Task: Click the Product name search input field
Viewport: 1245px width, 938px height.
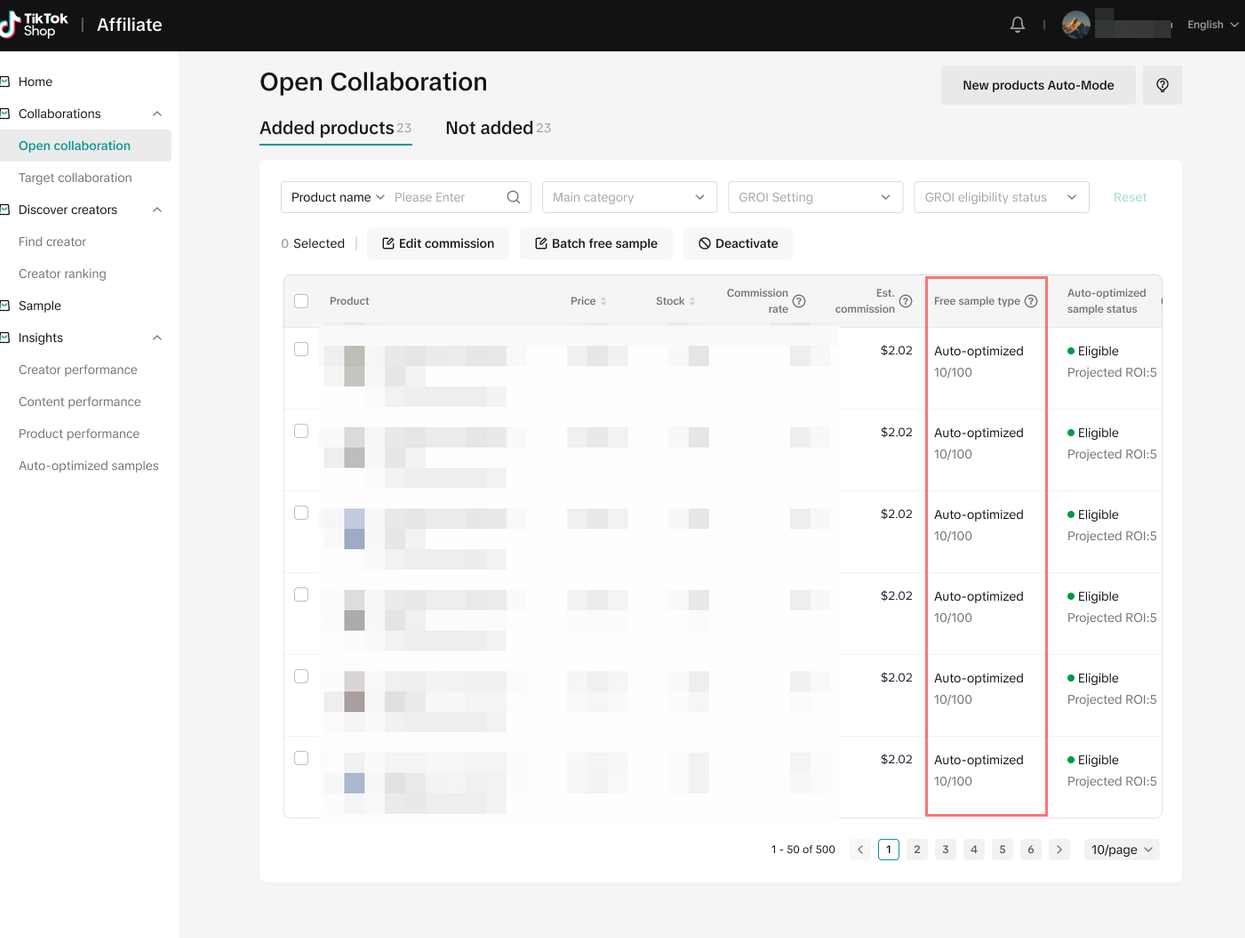Action: pyautogui.click(x=445, y=198)
